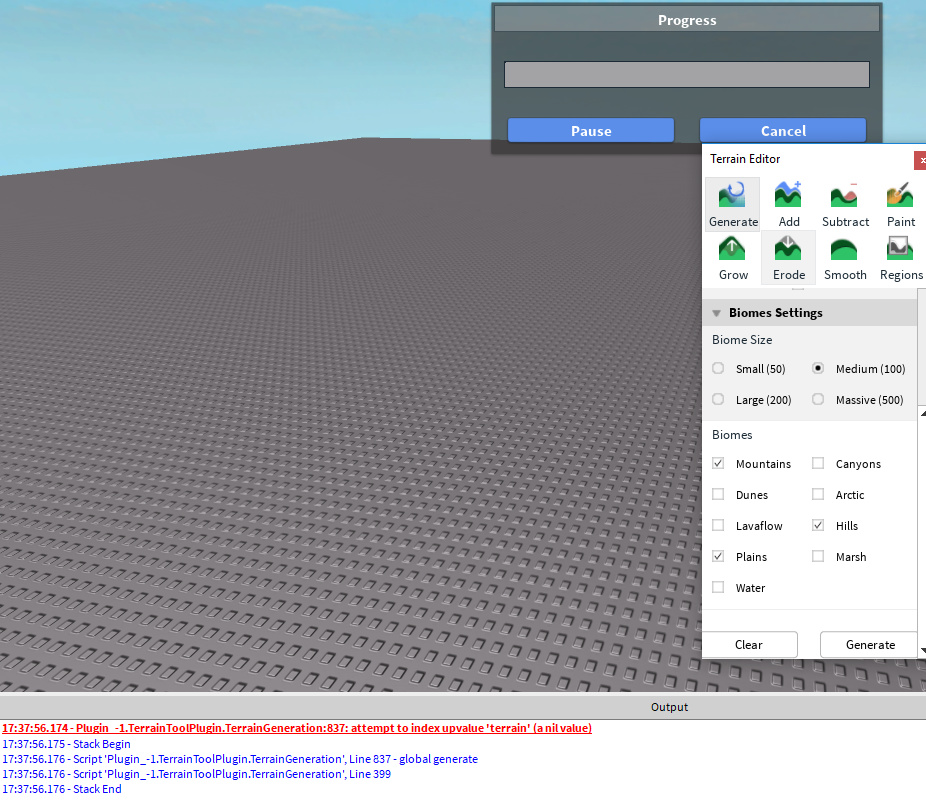Switch to the Output panel tab
This screenshot has width=926, height=802.
click(669, 707)
